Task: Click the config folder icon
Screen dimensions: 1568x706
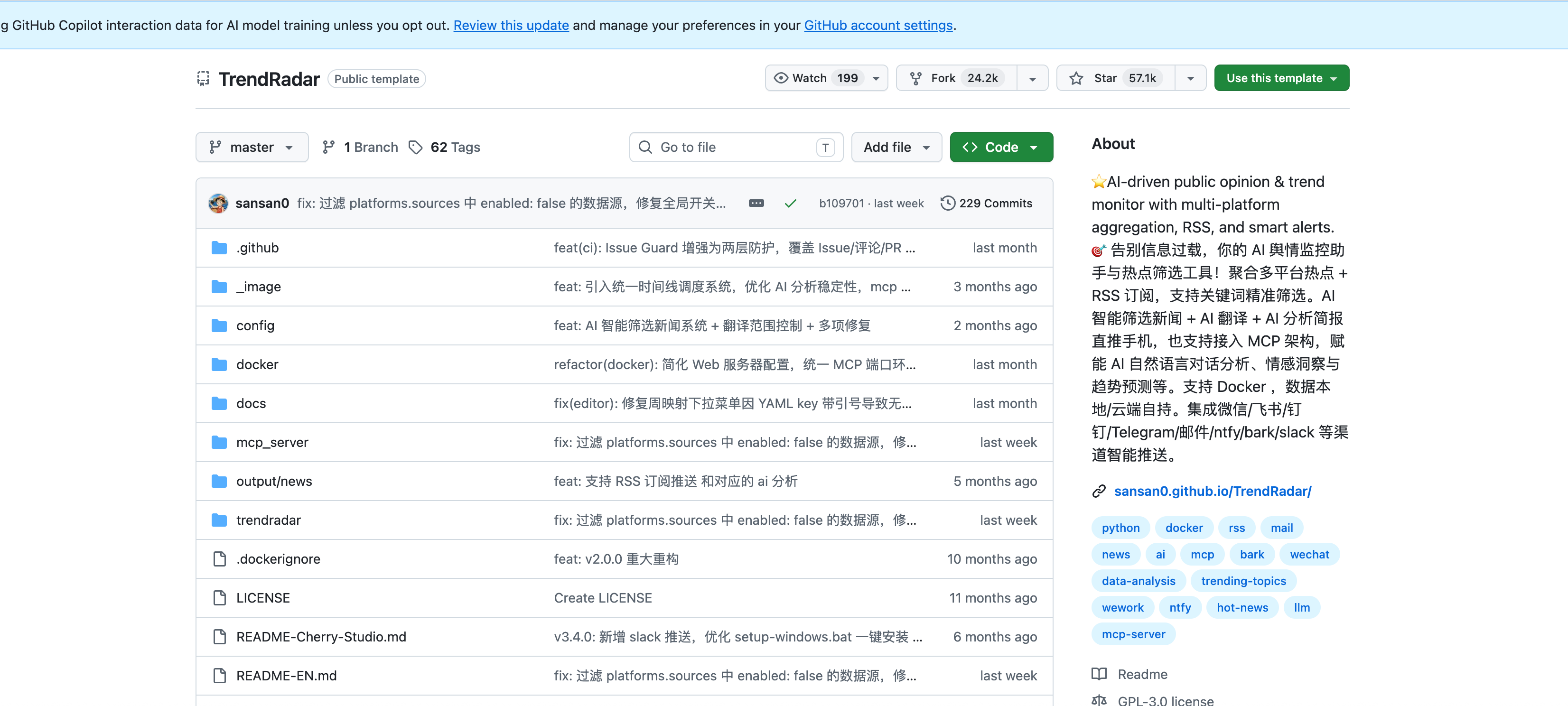Action: pos(219,325)
